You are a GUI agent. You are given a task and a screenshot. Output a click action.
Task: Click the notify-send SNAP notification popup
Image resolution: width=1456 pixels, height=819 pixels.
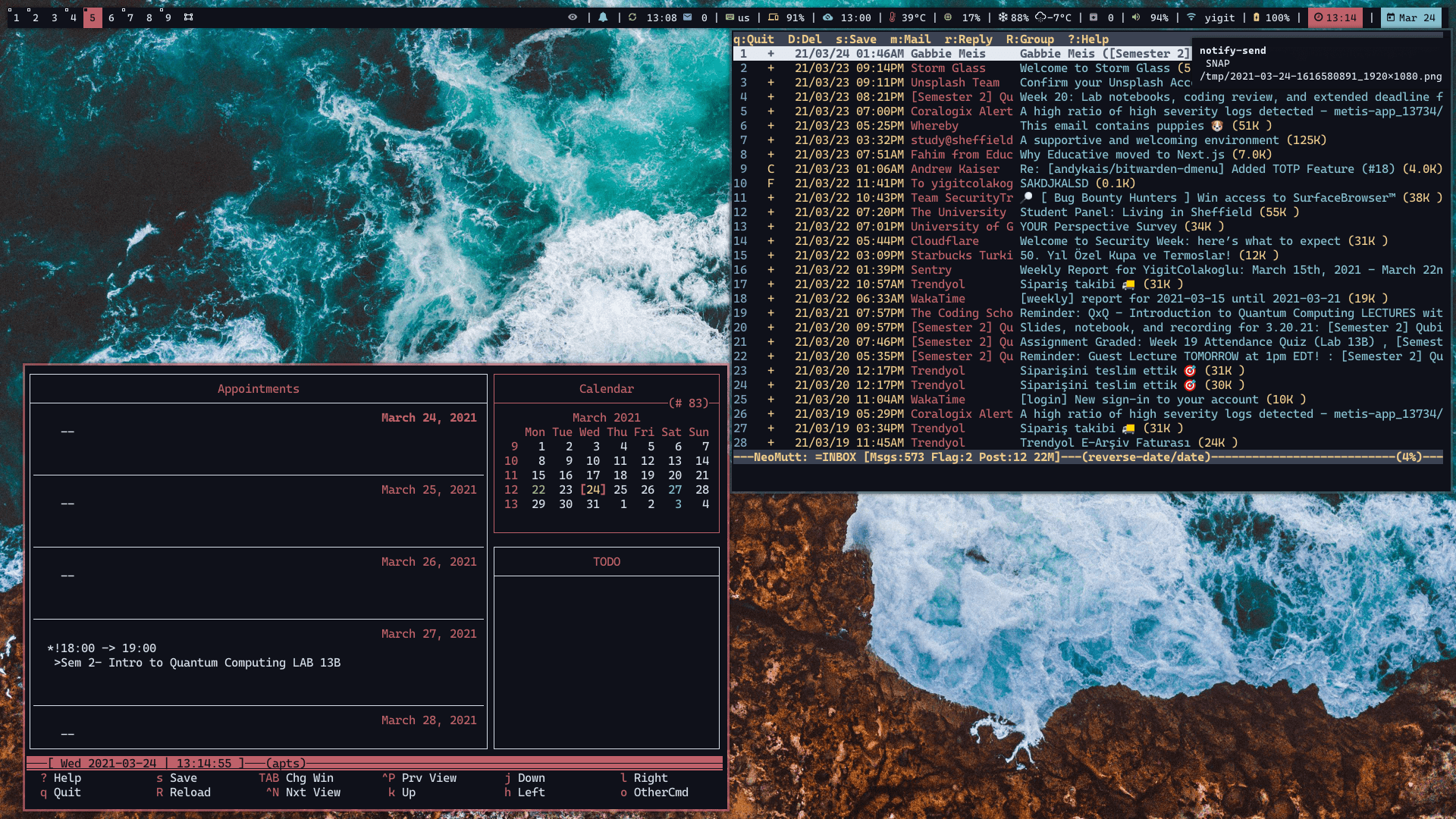(x=1320, y=63)
